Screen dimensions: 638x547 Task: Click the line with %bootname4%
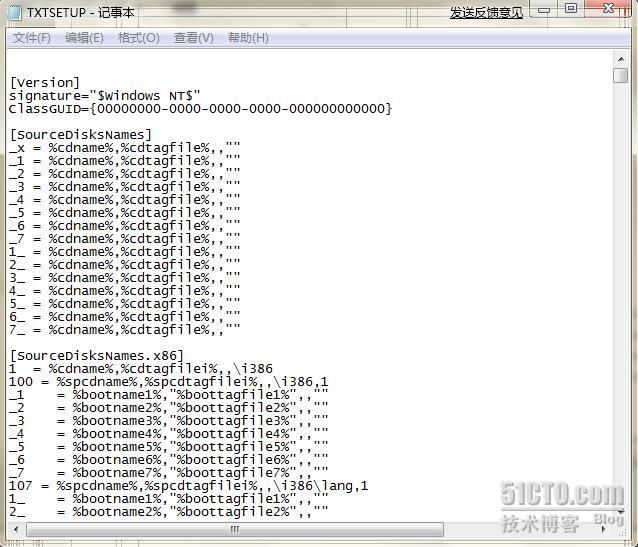(x=168, y=434)
